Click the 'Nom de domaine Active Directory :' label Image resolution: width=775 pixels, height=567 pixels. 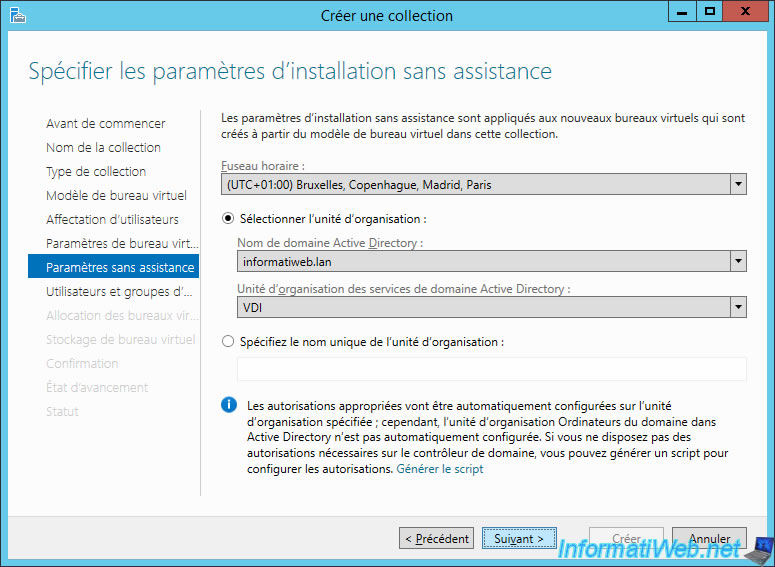330,243
